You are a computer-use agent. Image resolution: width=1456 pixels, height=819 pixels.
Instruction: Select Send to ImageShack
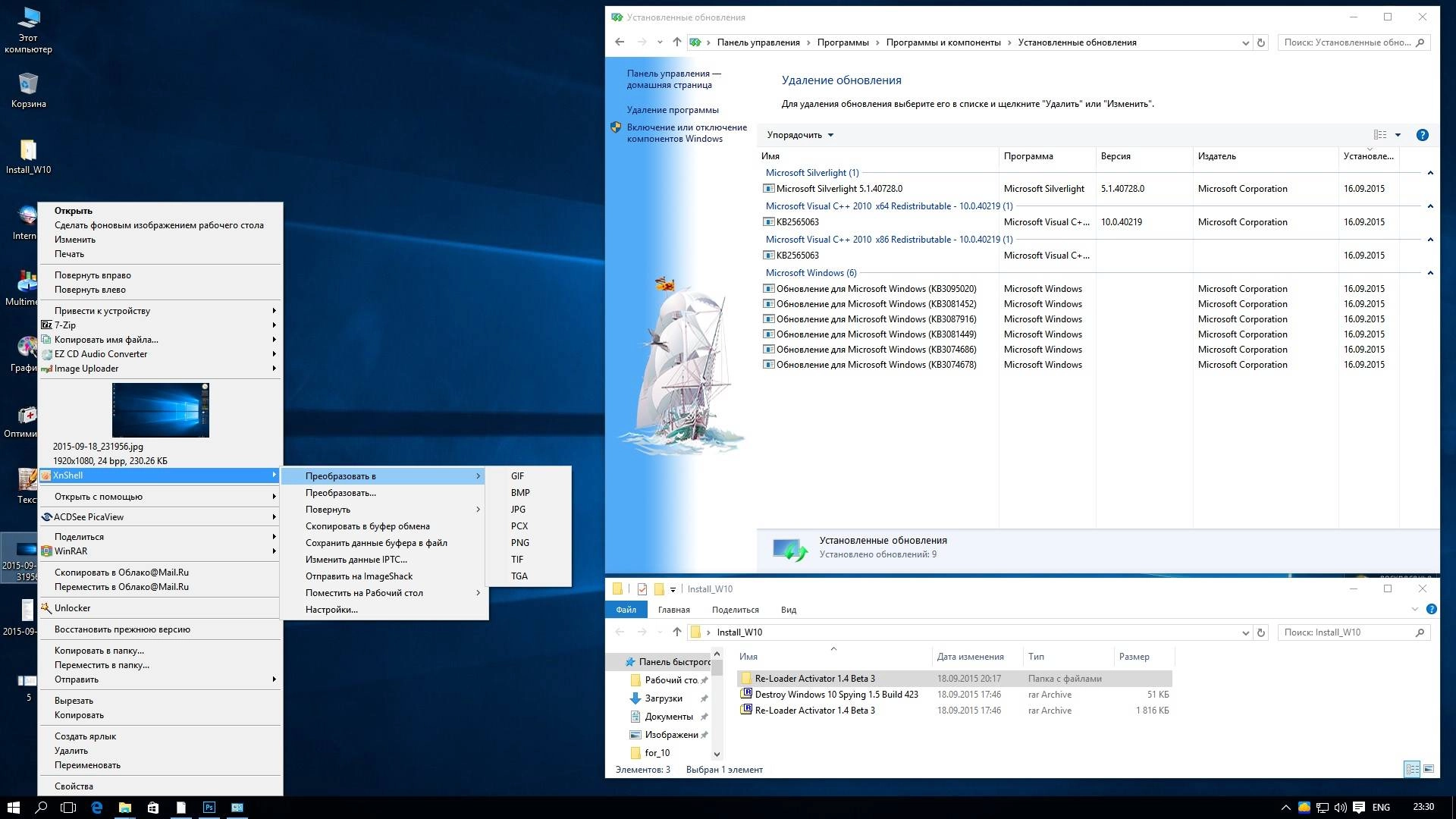coord(384,576)
